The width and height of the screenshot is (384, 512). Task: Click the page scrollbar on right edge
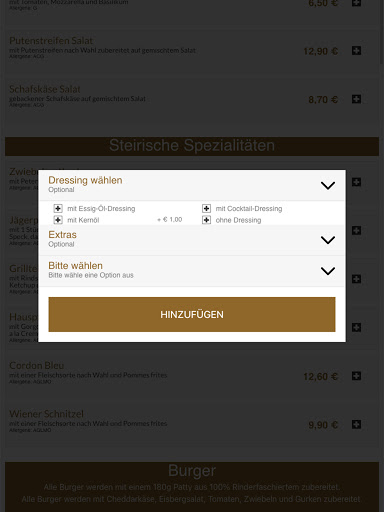pyautogui.click(x=382, y=33)
